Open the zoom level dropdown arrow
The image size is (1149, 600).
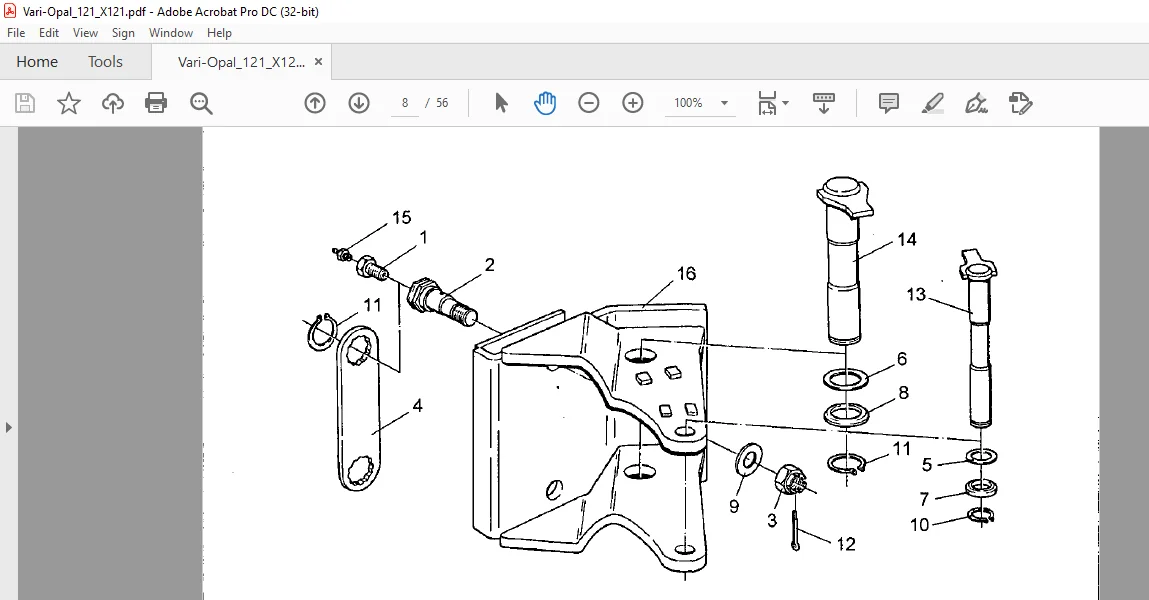[x=725, y=103]
